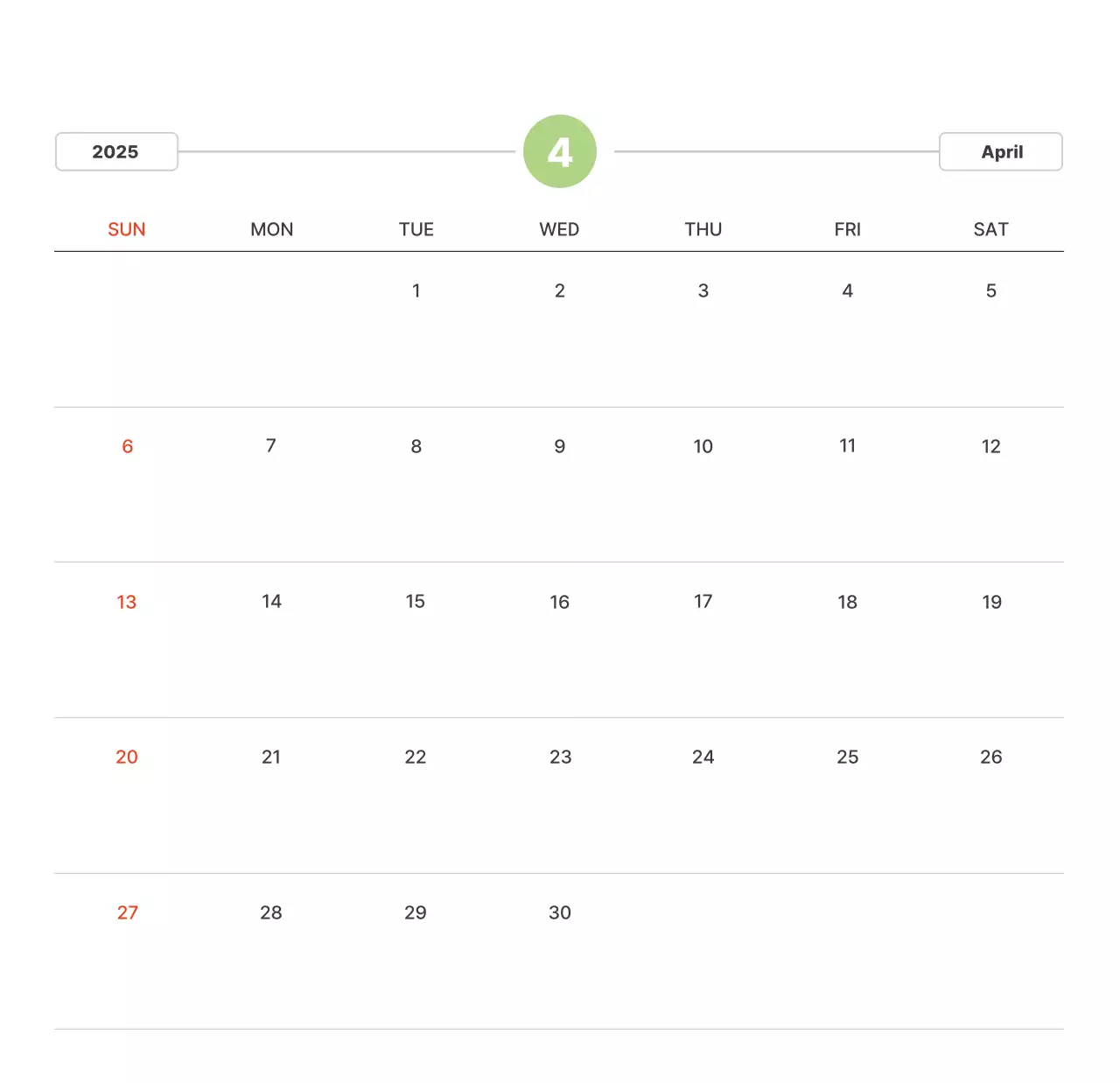Select day 9 in the calendar
This screenshot has width=1120, height=1083.
pos(560,446)
